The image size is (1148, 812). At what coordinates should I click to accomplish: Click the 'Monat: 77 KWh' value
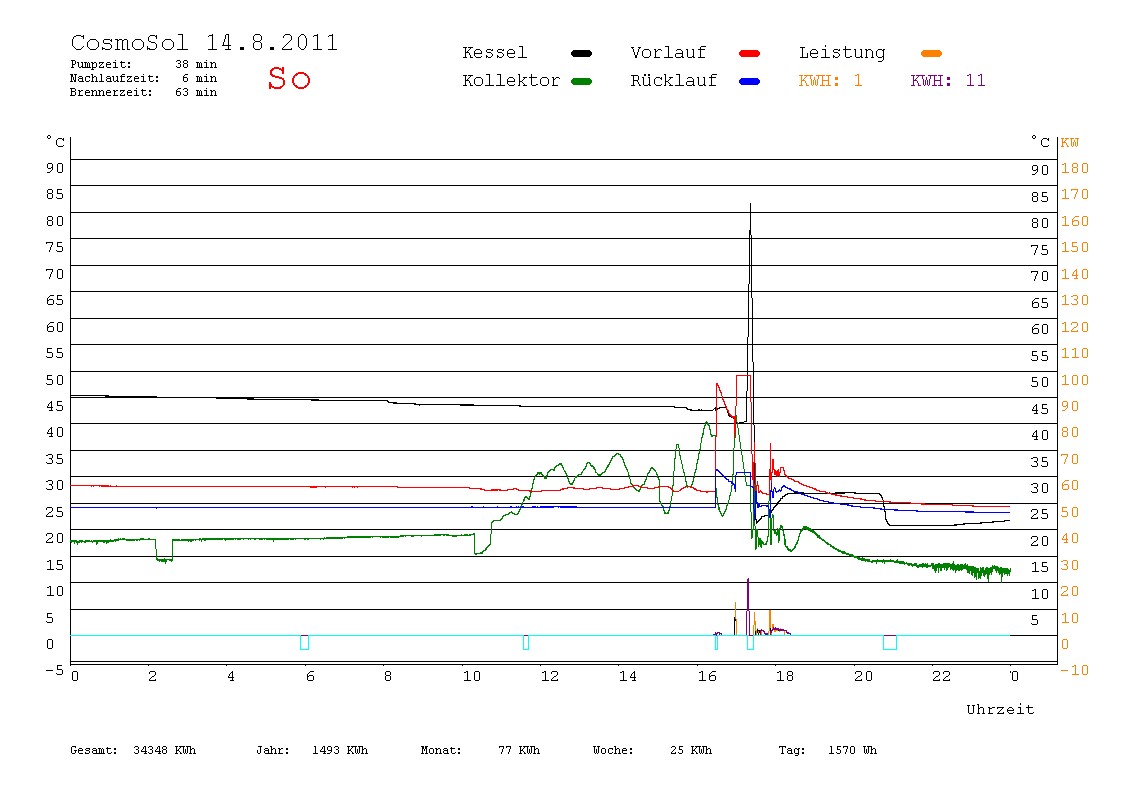[x=480, y=750]
